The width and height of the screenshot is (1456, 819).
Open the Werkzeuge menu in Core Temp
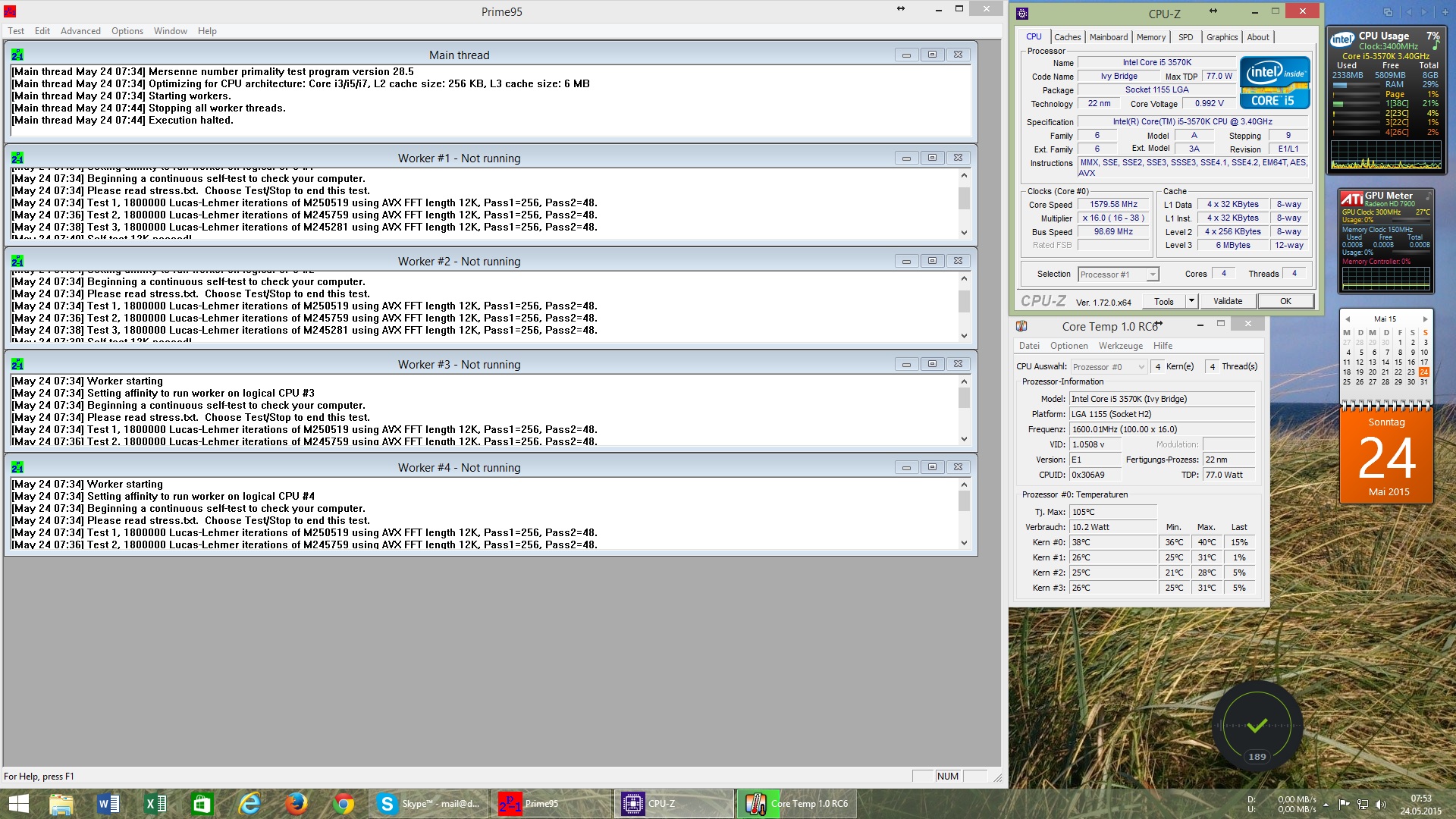[x=1120, y=346]
